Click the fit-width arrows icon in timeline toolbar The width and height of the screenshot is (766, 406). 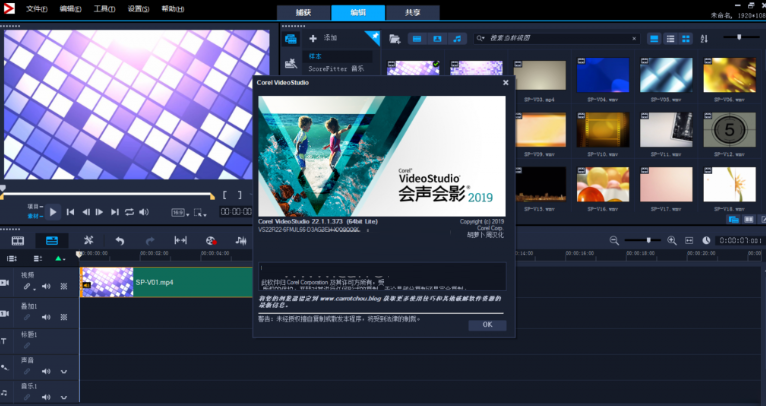(180, 240)
